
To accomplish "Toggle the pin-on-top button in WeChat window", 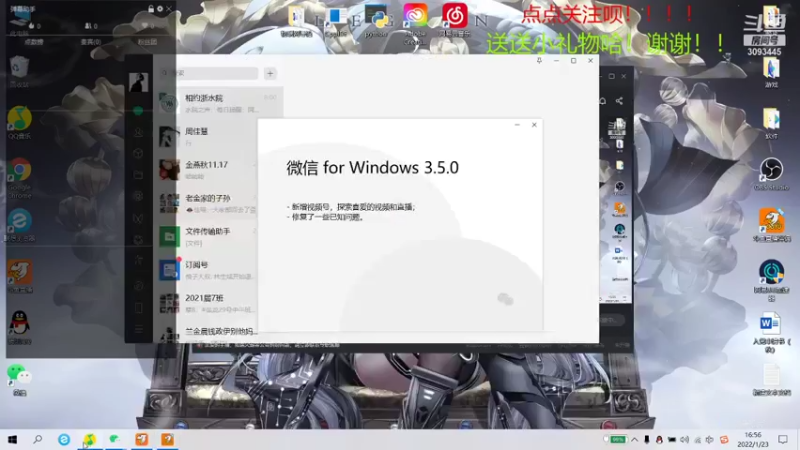I will pyautogui.click(x=539, y=61).
